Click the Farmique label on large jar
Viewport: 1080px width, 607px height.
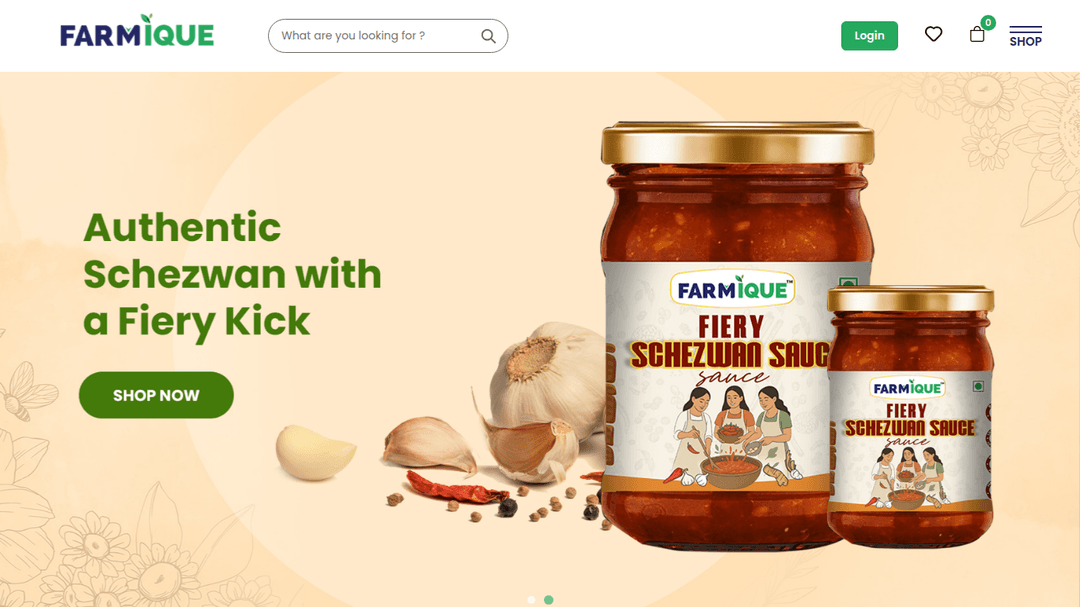tap(732, 290)
